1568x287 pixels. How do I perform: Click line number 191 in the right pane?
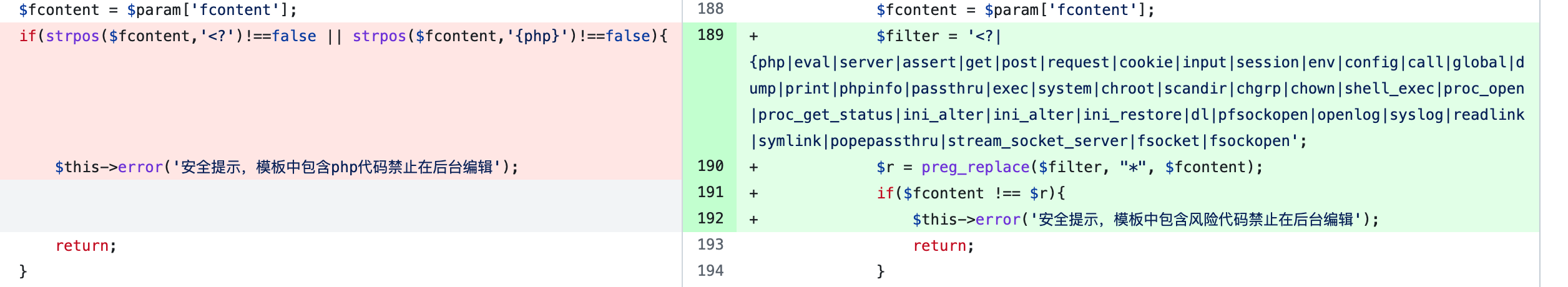(x=710, y=192)
